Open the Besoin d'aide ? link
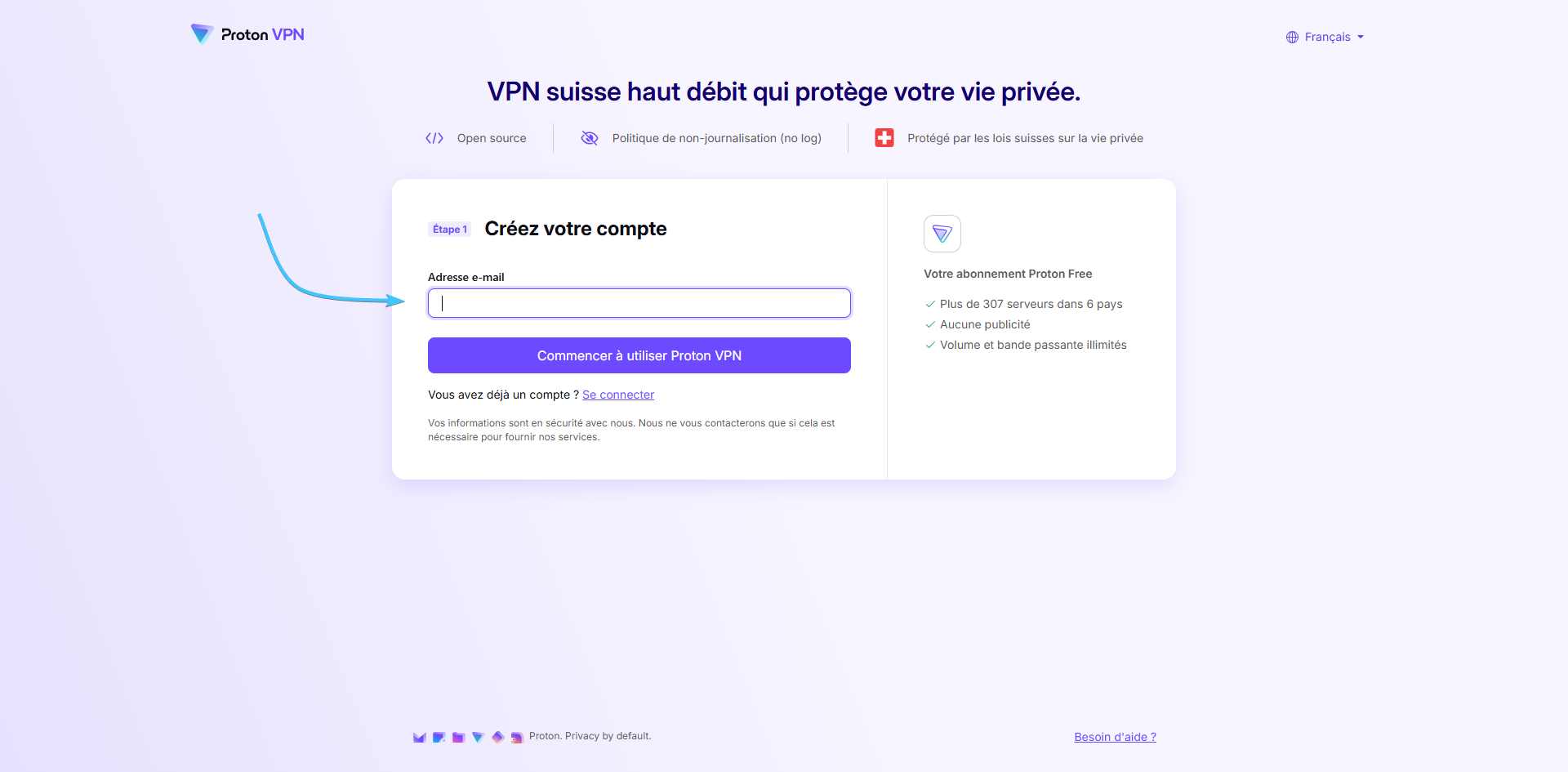This screenshot has height=772, width=1568. (1116, 737)
